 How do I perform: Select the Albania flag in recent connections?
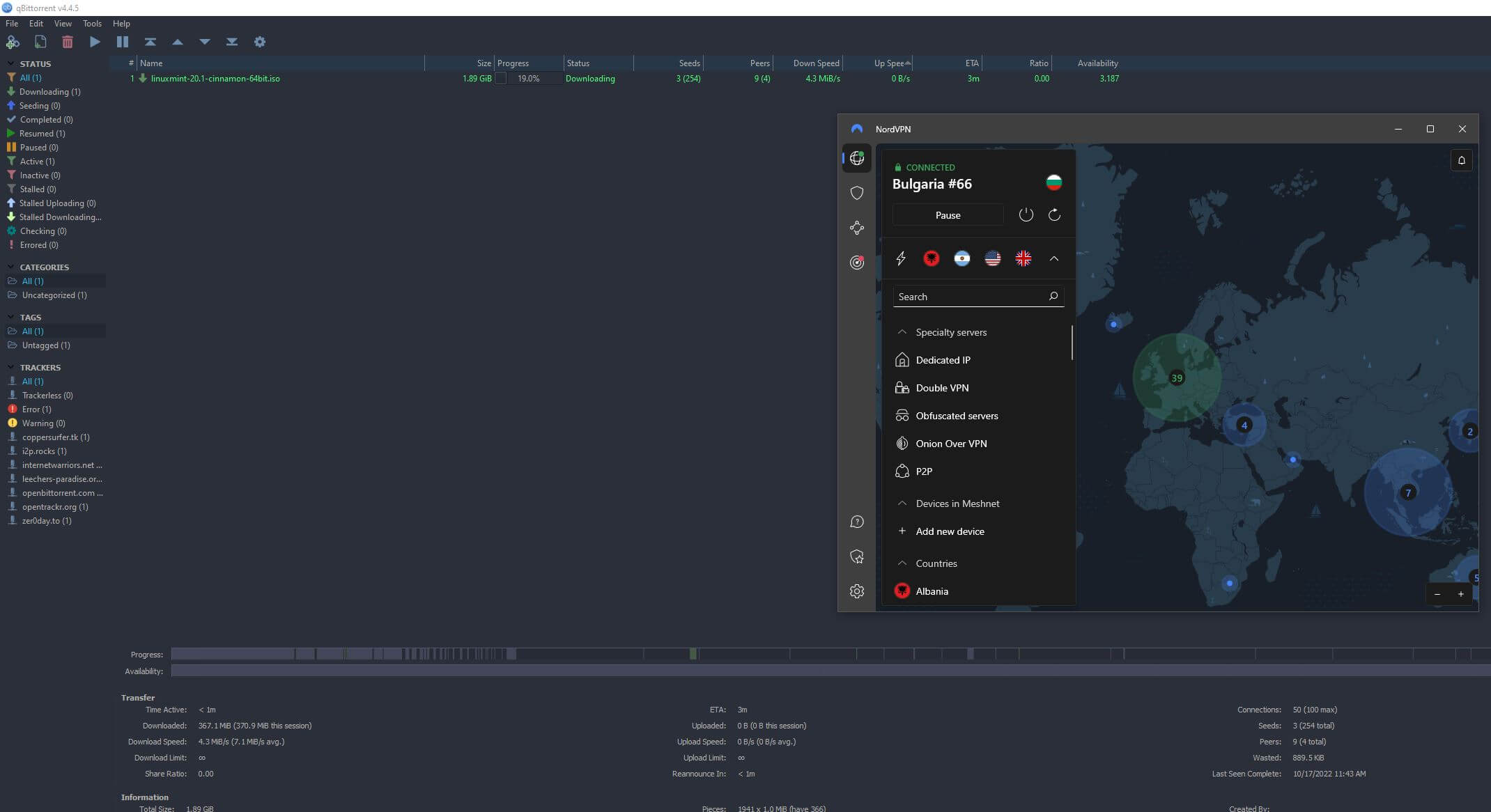(932, 258)
